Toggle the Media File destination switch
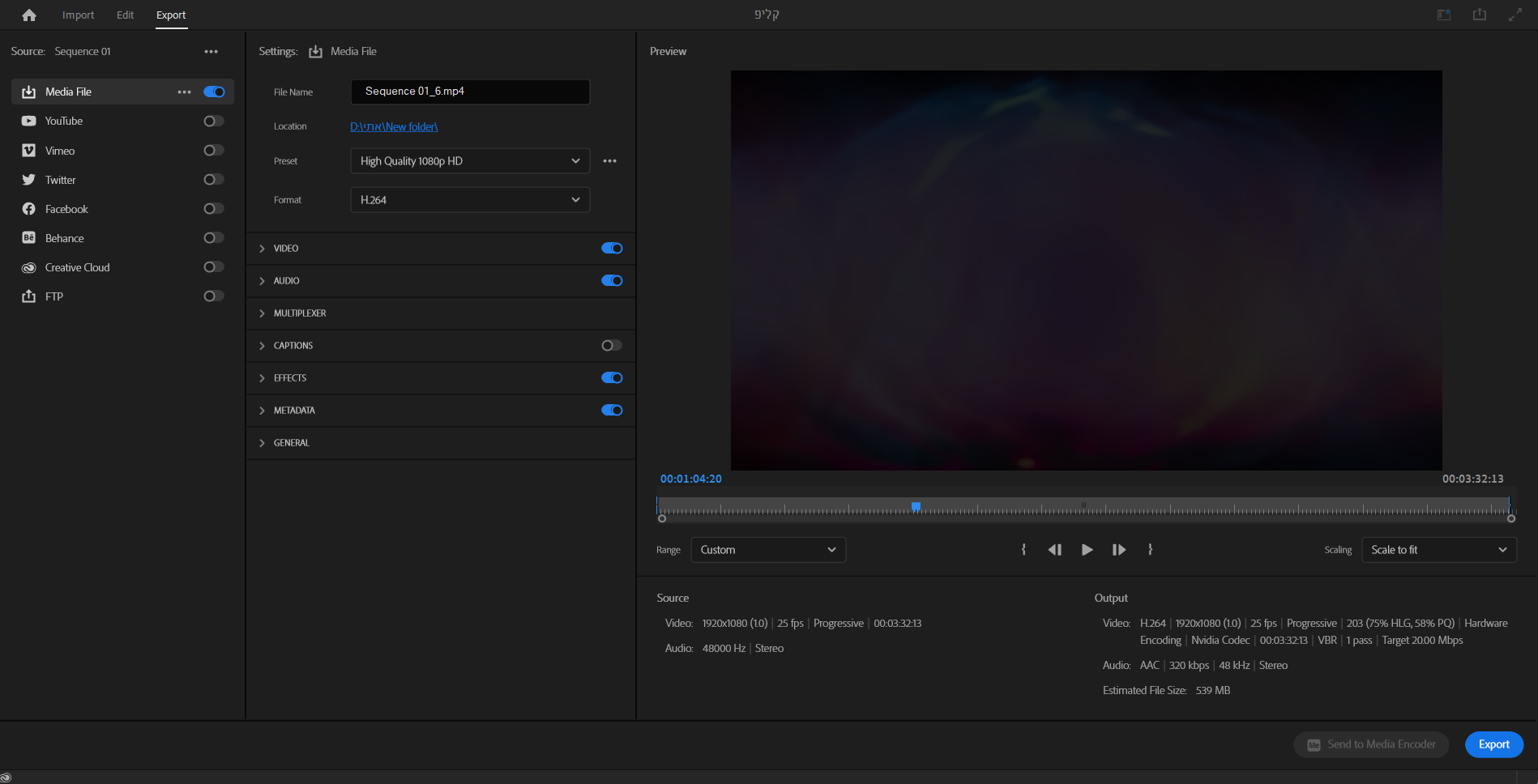Screen dimensions: 1538x784 (x=214, y=92)
